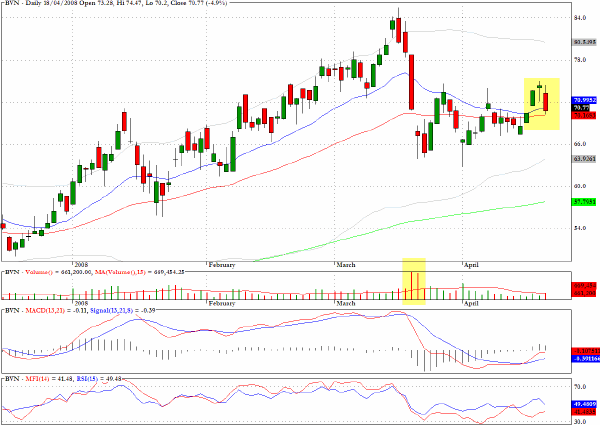The image size is (600, 425).
Task: Click the 84.0 price axis label
Action: [580, 18]
